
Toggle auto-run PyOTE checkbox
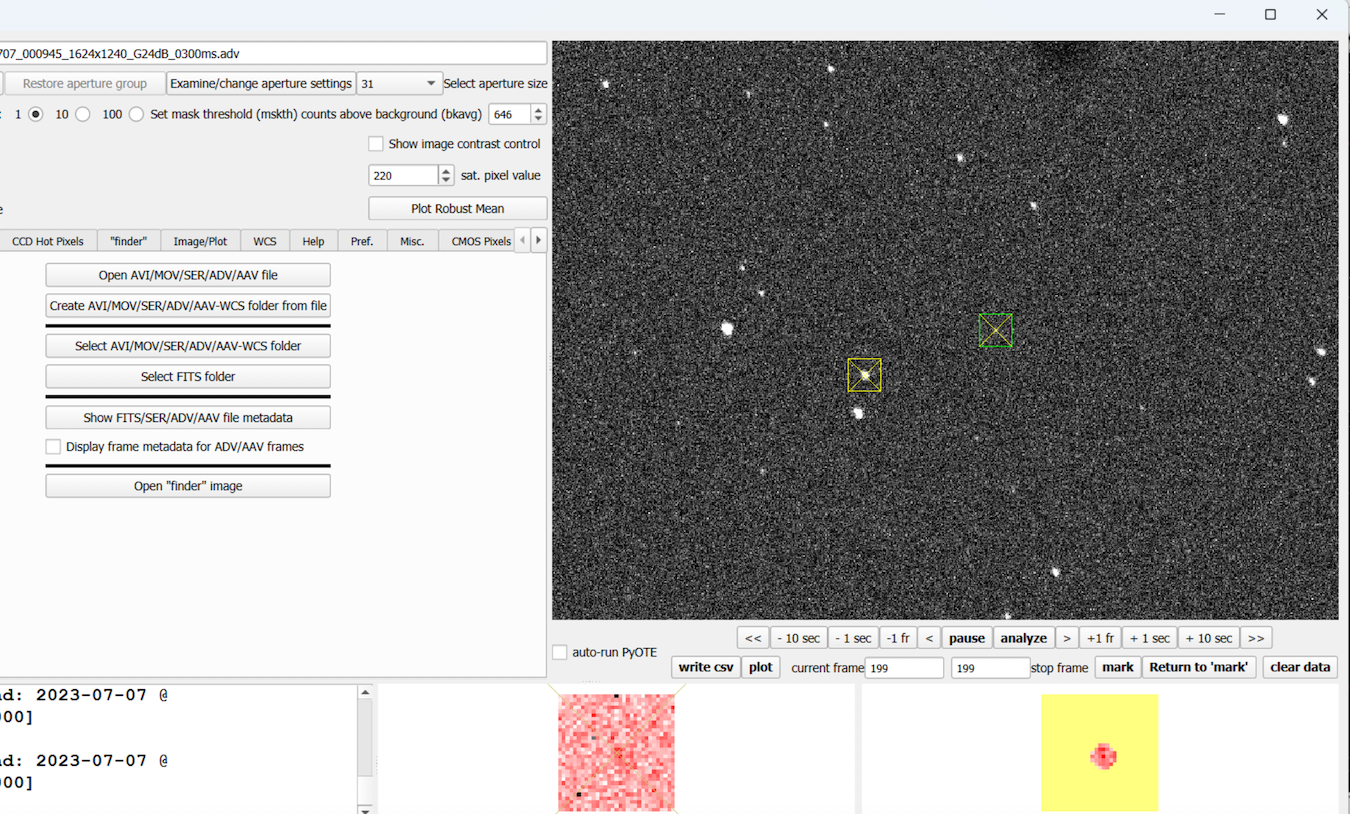560,652
